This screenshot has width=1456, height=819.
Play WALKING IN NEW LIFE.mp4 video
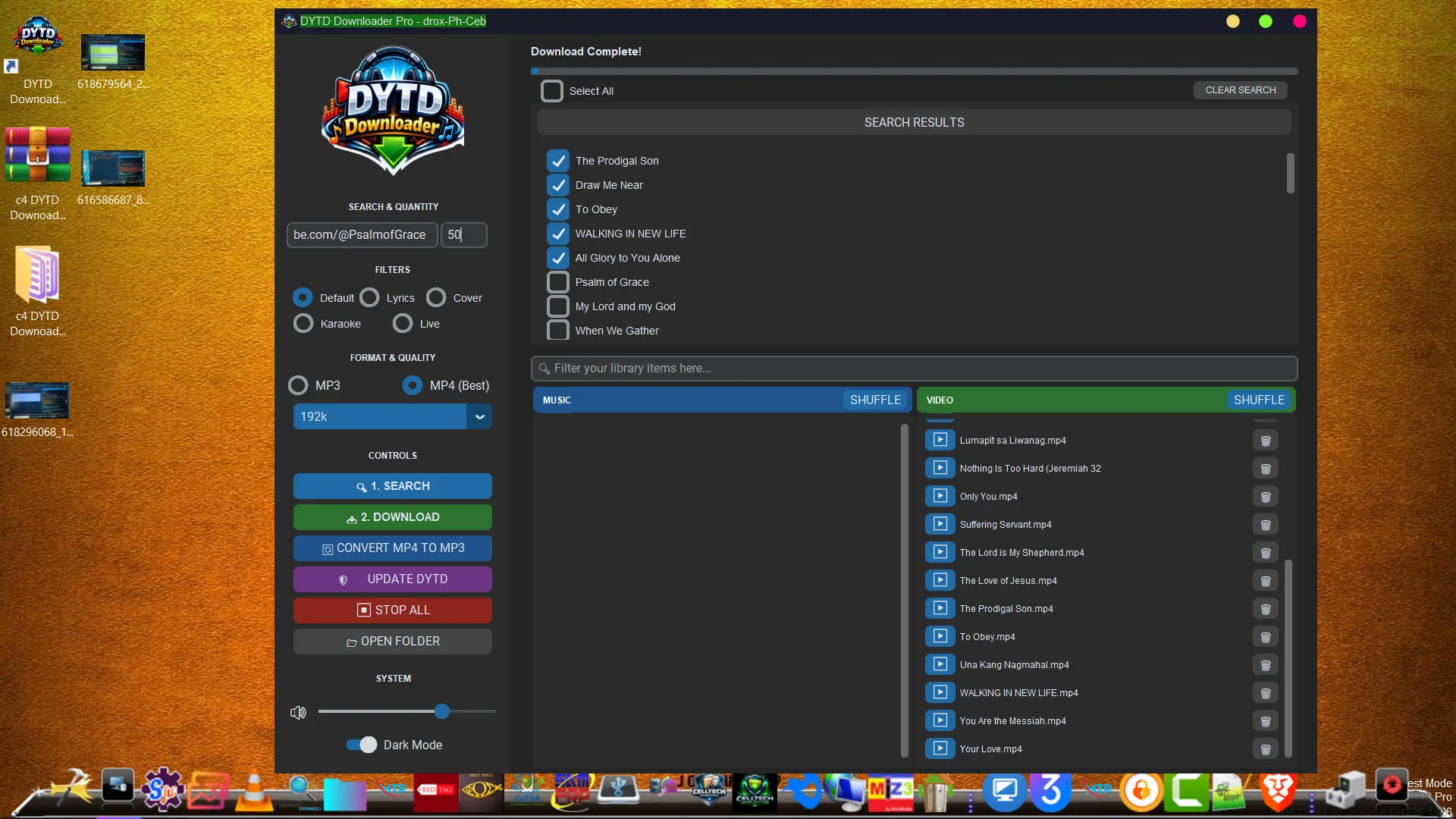940,692
